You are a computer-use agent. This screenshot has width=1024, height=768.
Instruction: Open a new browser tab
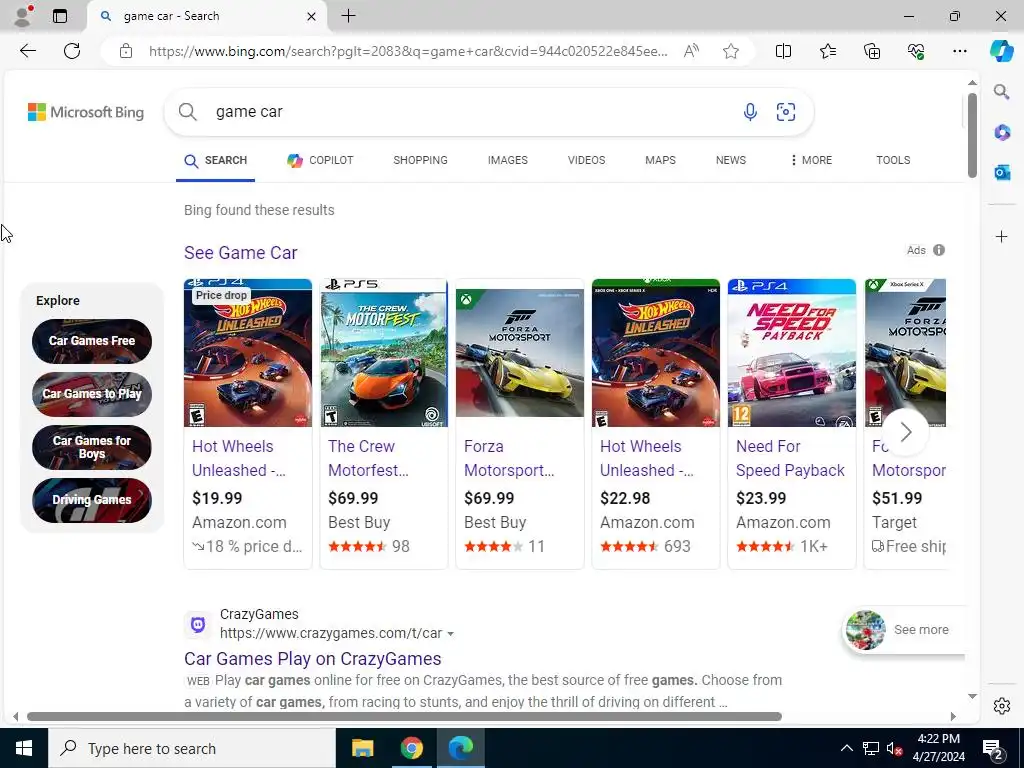(349, 16)
